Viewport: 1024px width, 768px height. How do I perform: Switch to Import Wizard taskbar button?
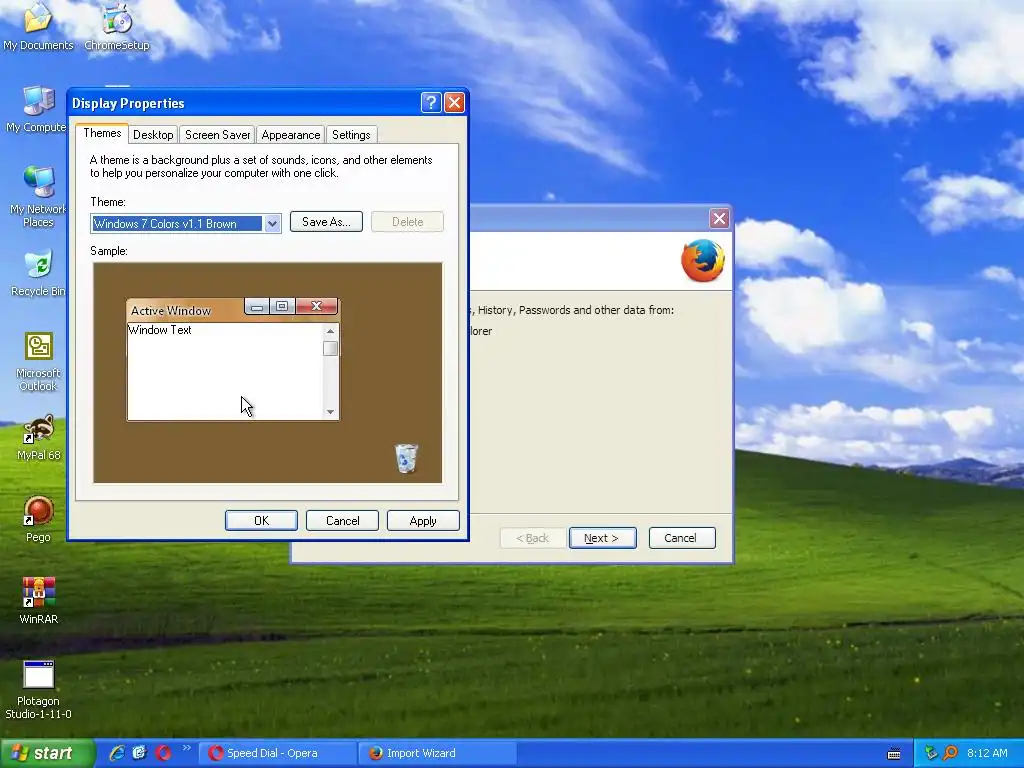point(437,753)
